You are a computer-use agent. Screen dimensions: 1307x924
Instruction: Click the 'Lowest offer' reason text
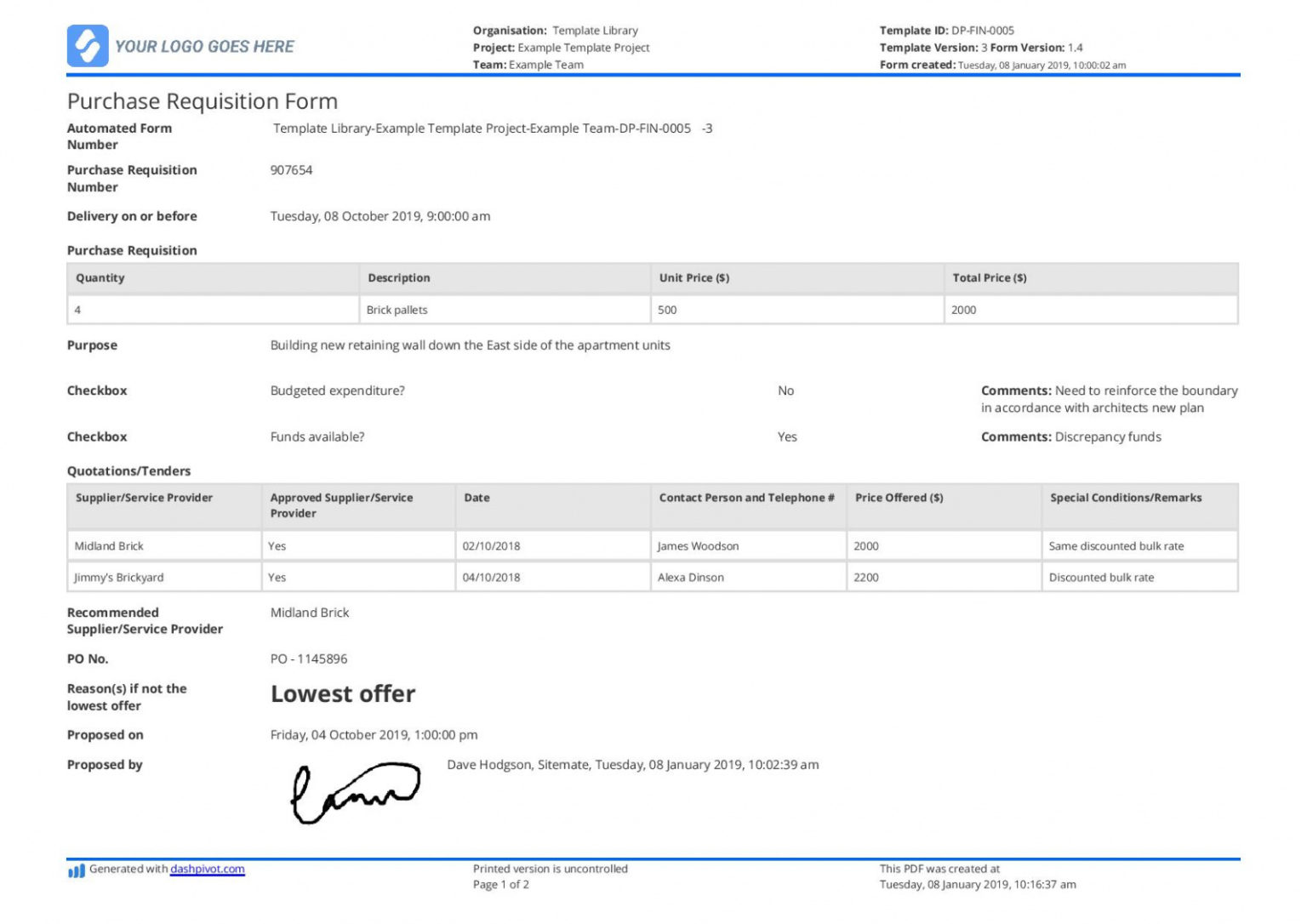[343, 693]
